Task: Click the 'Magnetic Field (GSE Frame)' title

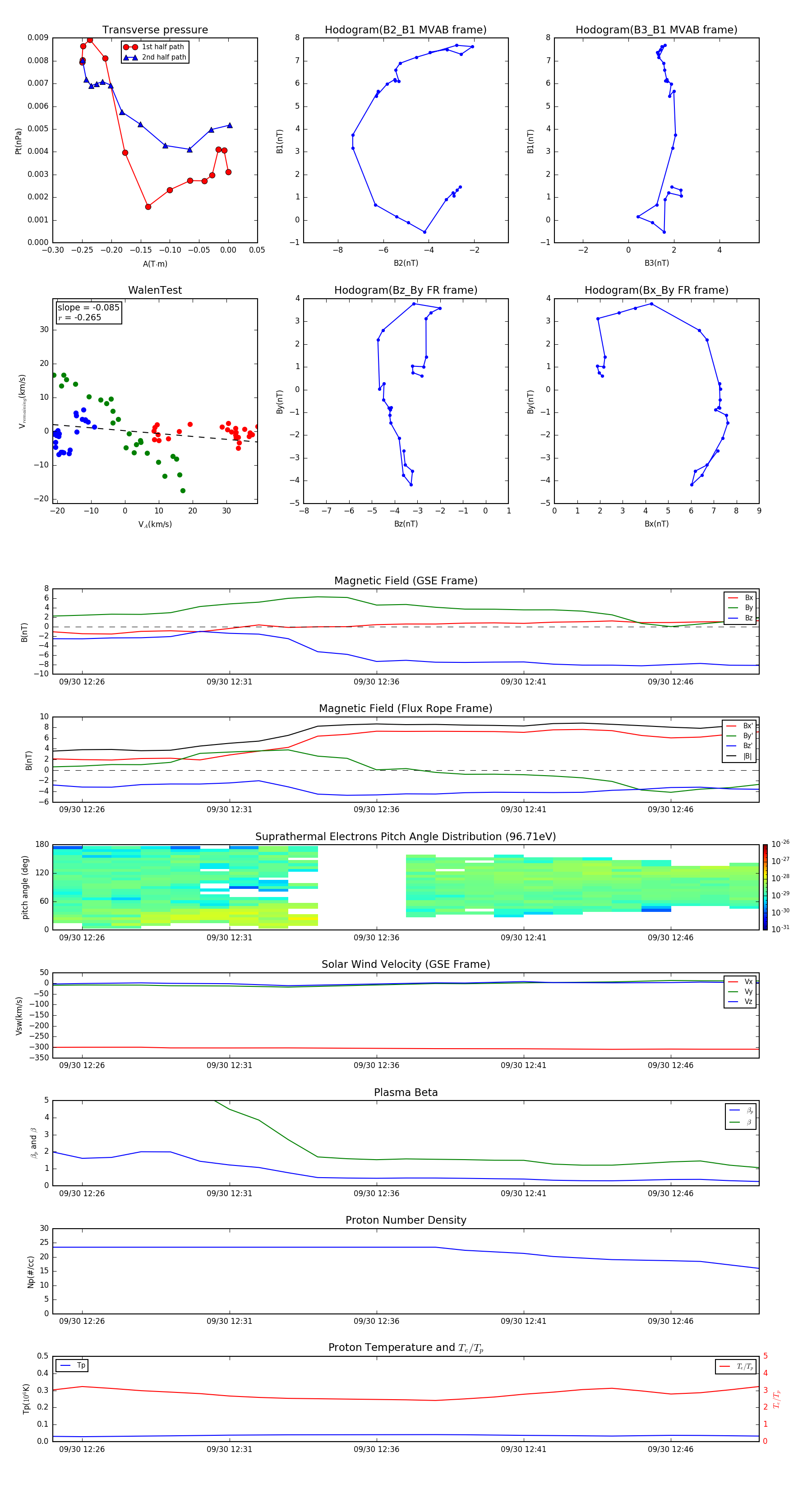Action: (406, 581)
